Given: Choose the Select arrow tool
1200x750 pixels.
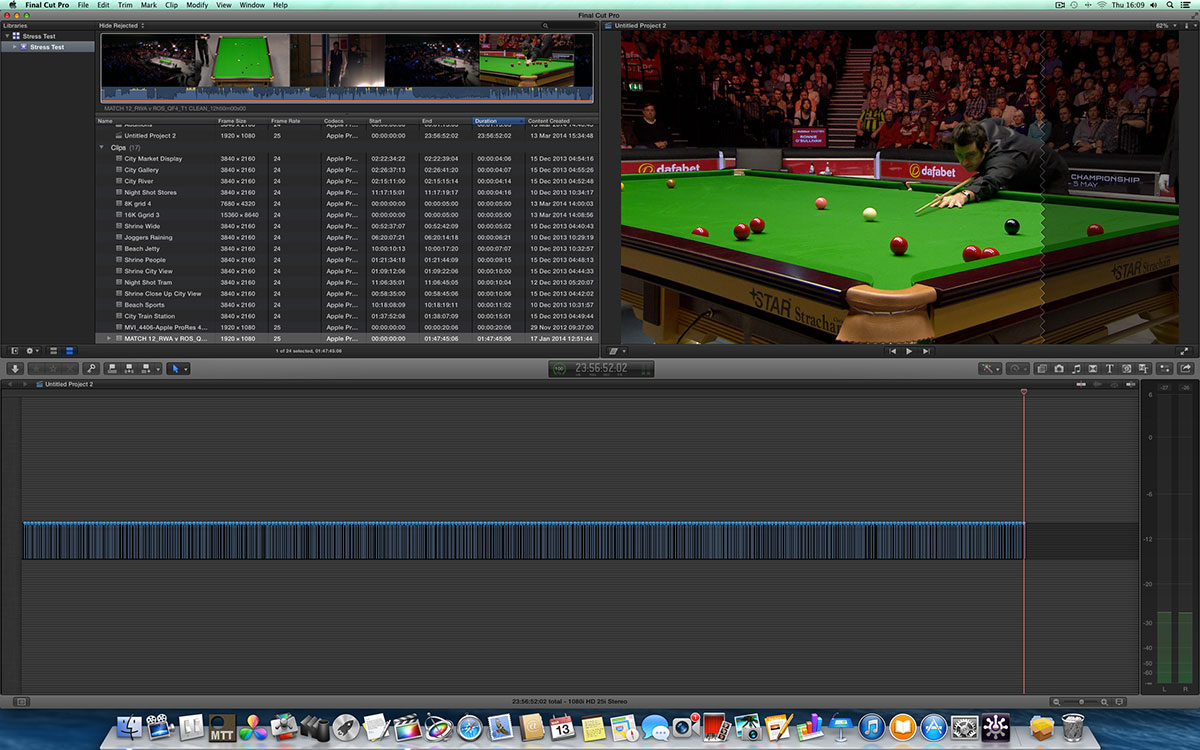Looking at the screenshot, I should point(176,369).
